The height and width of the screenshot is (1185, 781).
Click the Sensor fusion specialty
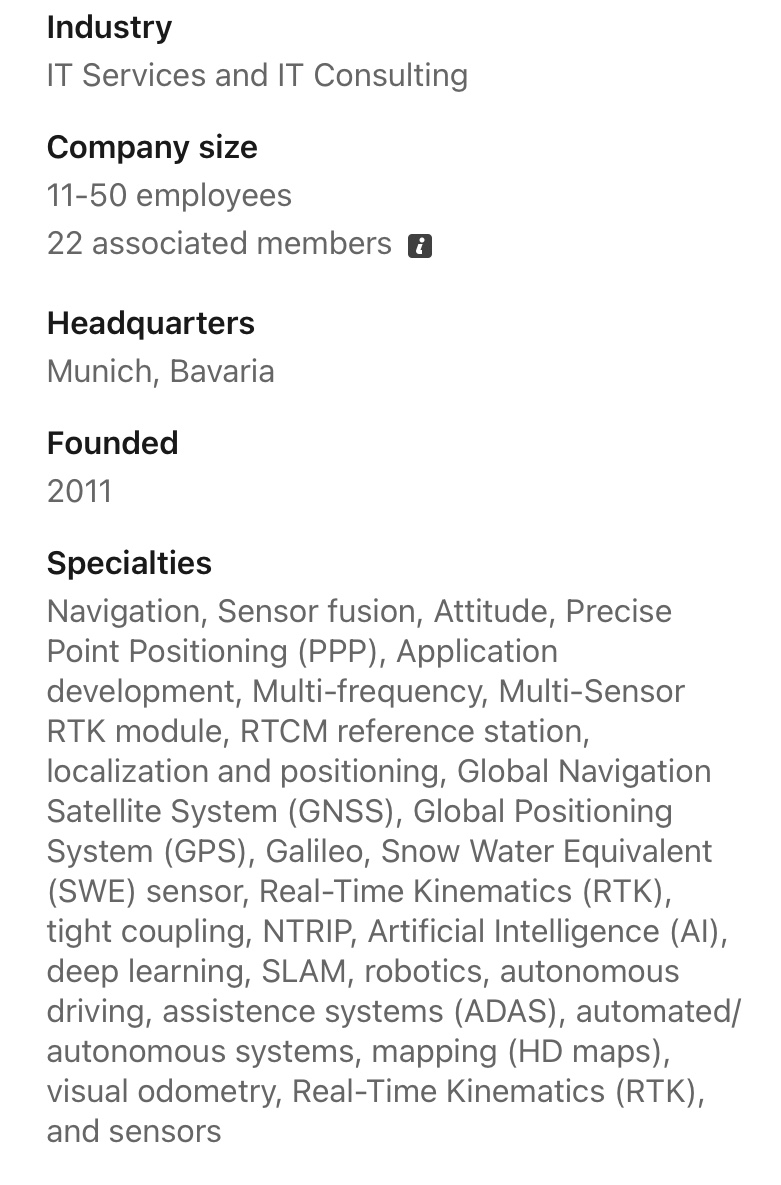(315, 611)
